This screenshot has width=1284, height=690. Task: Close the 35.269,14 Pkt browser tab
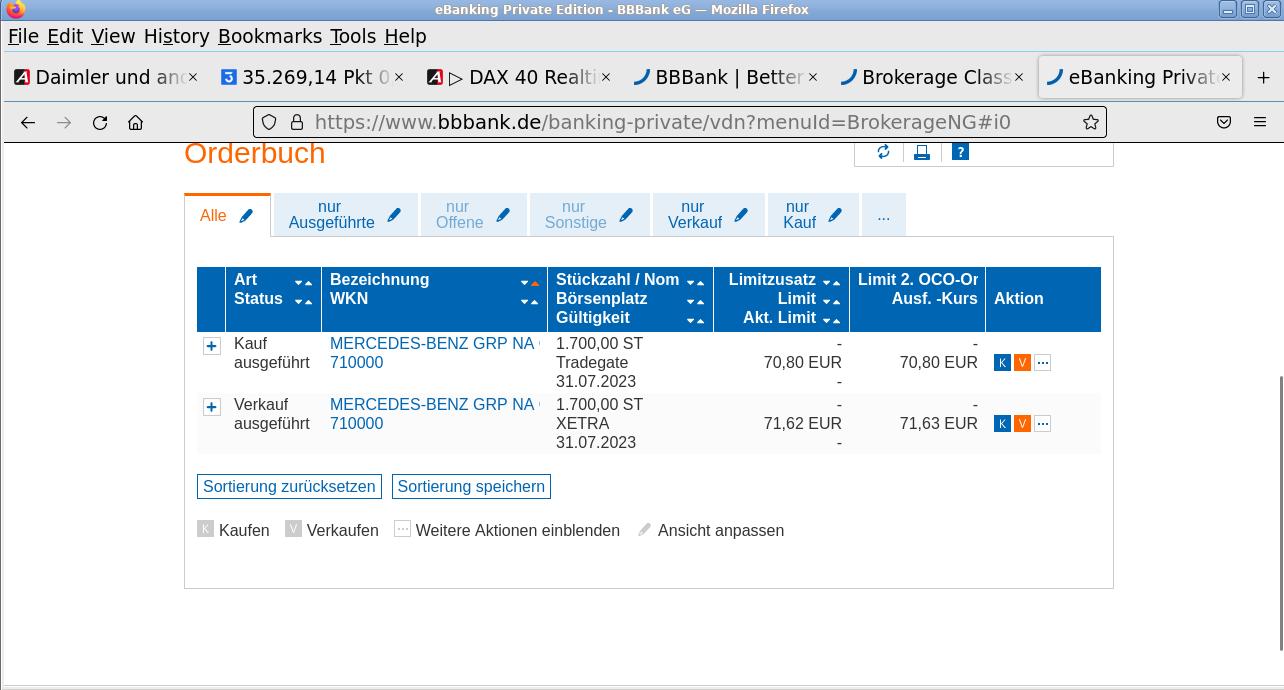click(399, 77)
